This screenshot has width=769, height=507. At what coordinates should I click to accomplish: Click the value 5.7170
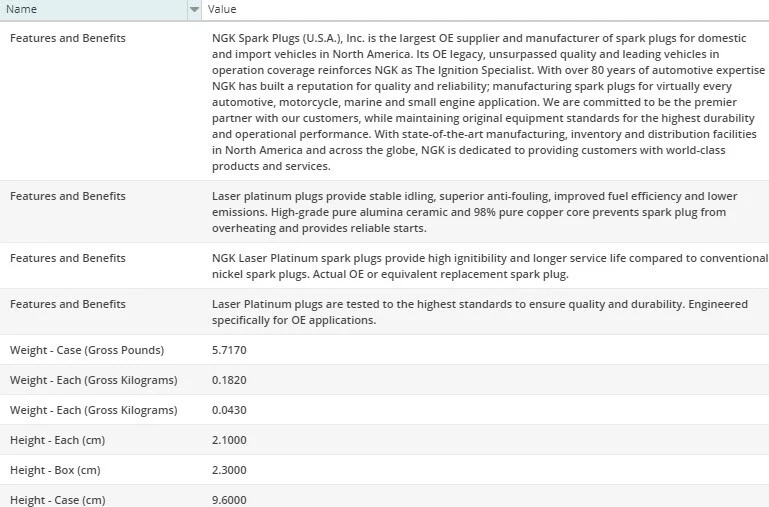tap(229, 350)
